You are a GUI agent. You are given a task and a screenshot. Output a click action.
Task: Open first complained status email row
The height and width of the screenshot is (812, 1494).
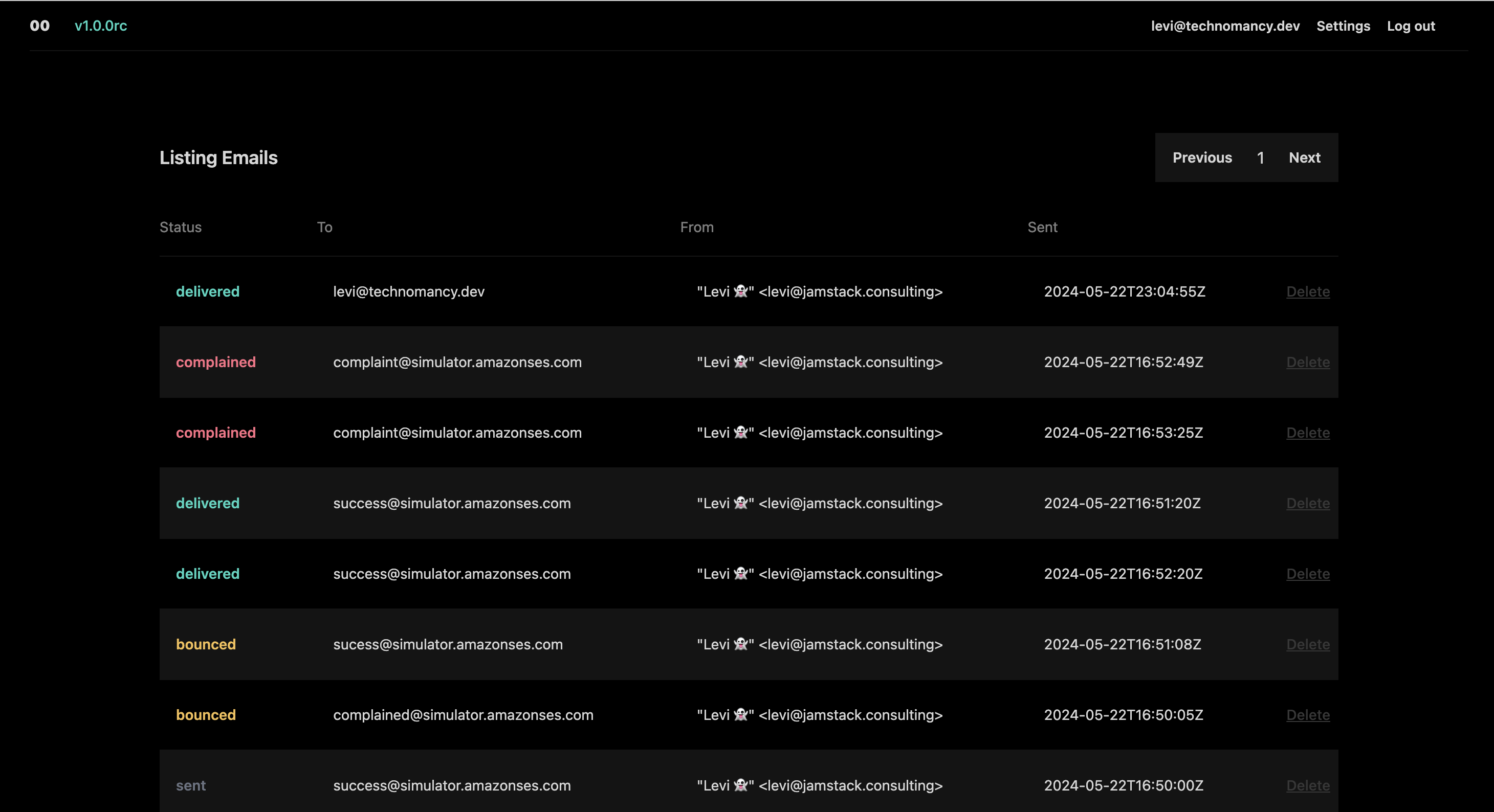216,362
